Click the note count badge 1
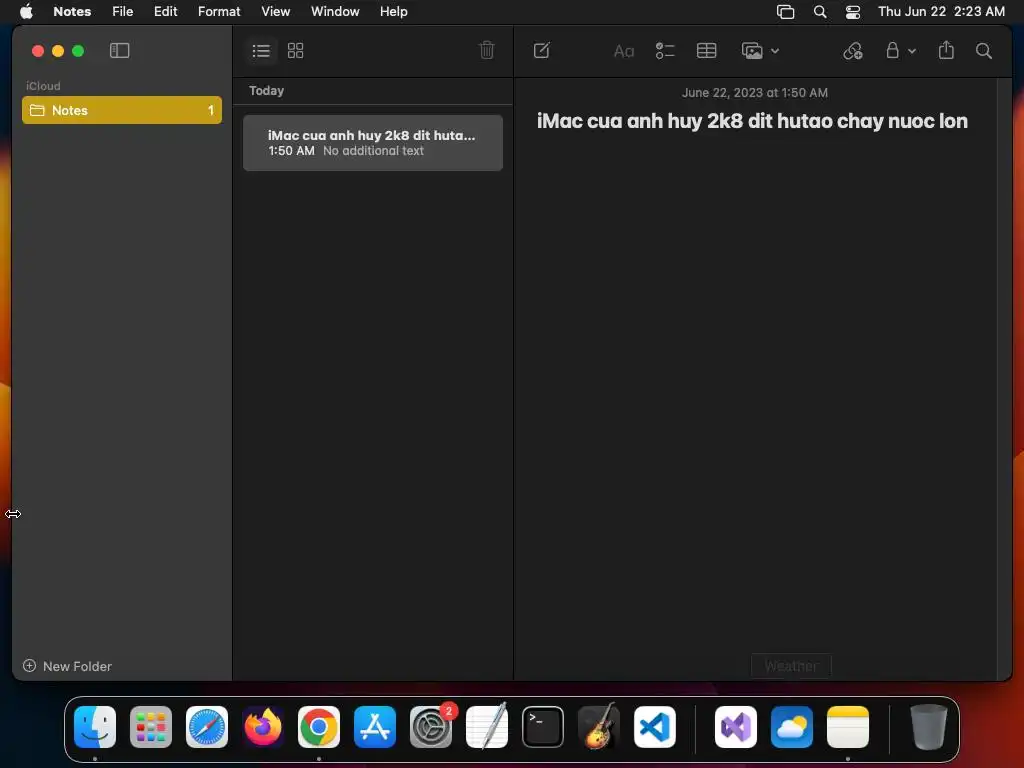This screenshot has width=1024, height=768. tap(211, 110)
